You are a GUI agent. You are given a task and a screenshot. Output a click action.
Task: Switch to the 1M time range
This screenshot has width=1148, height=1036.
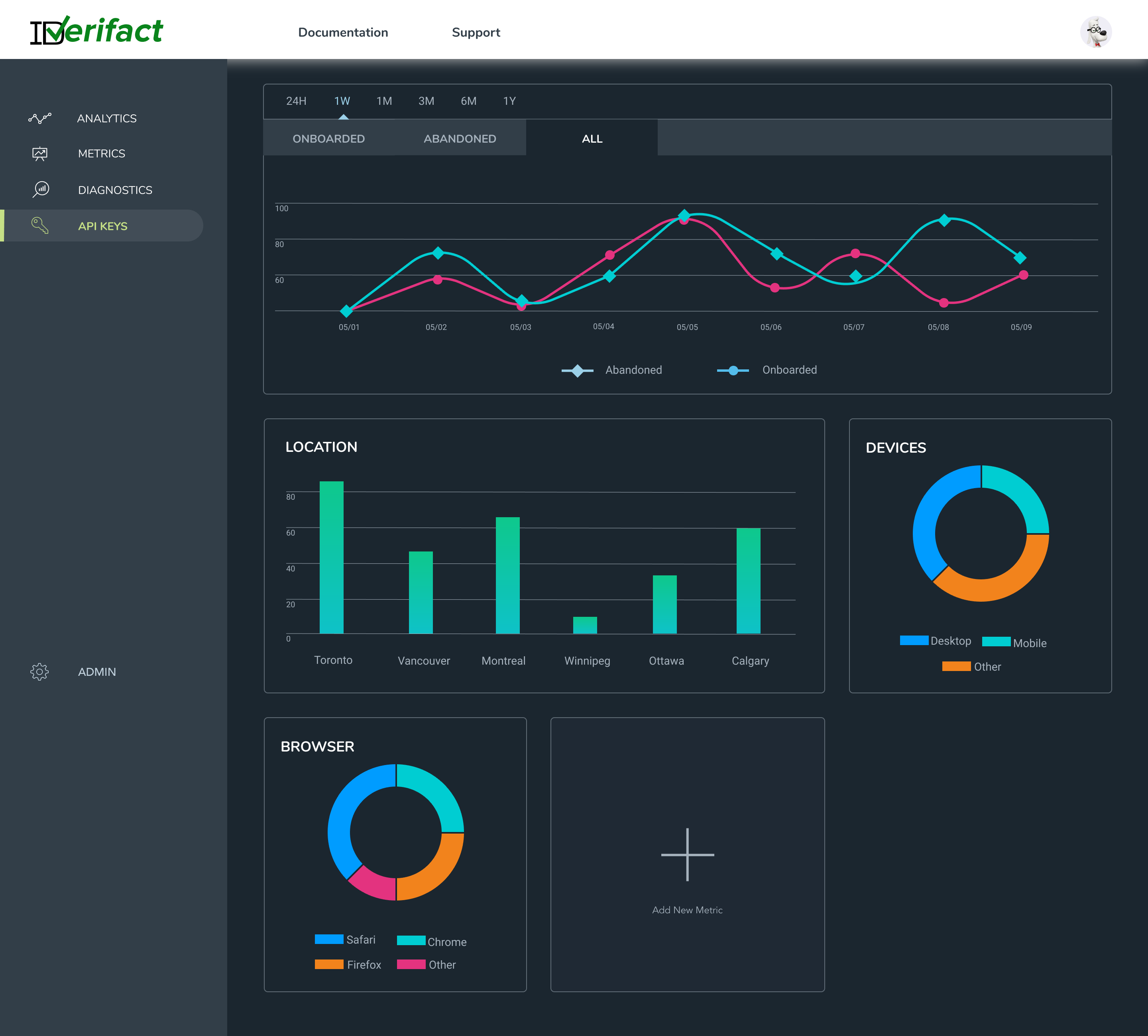(x=384, y=101)
